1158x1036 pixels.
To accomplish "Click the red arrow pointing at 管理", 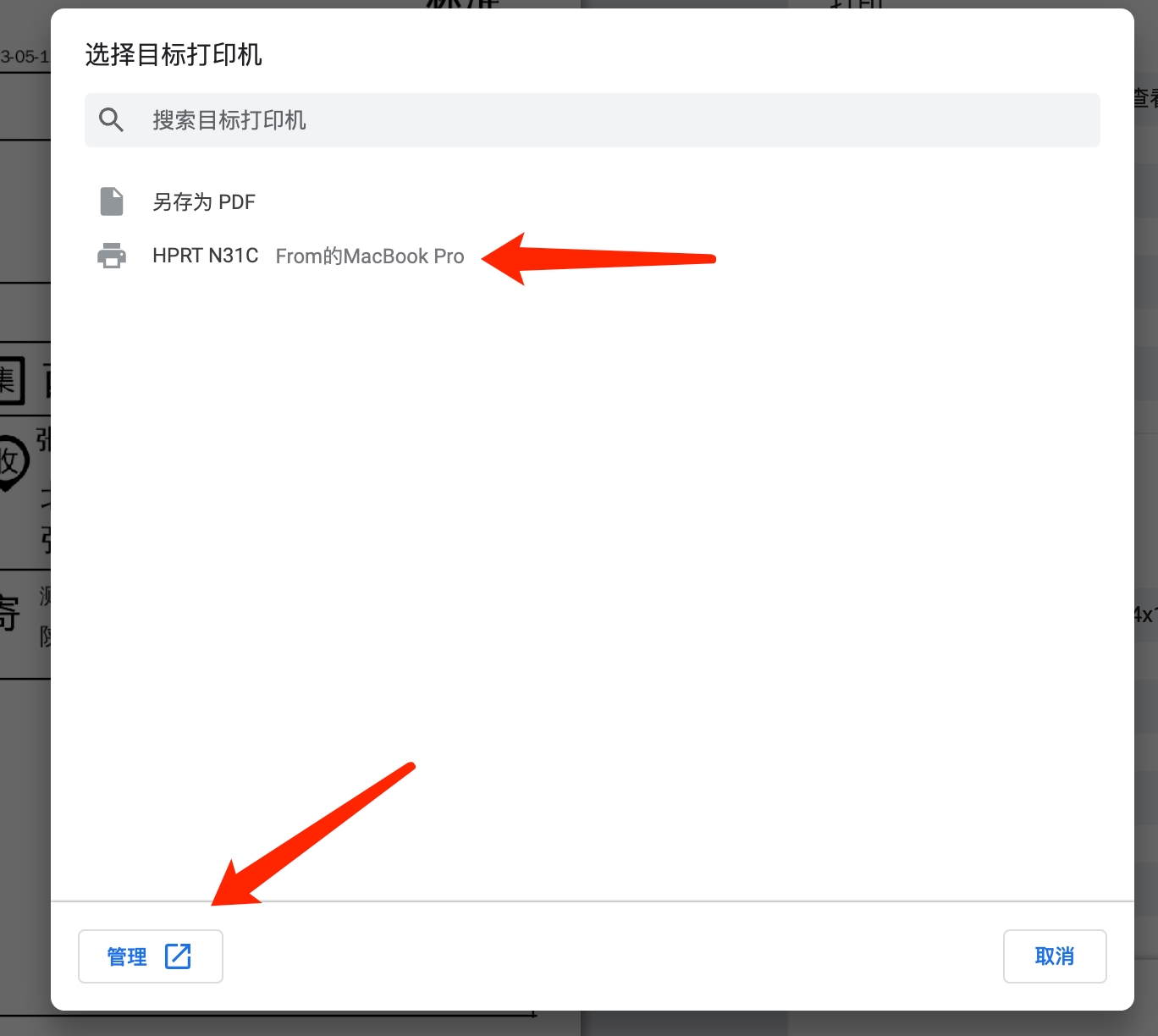I will [x=313, y=834].
